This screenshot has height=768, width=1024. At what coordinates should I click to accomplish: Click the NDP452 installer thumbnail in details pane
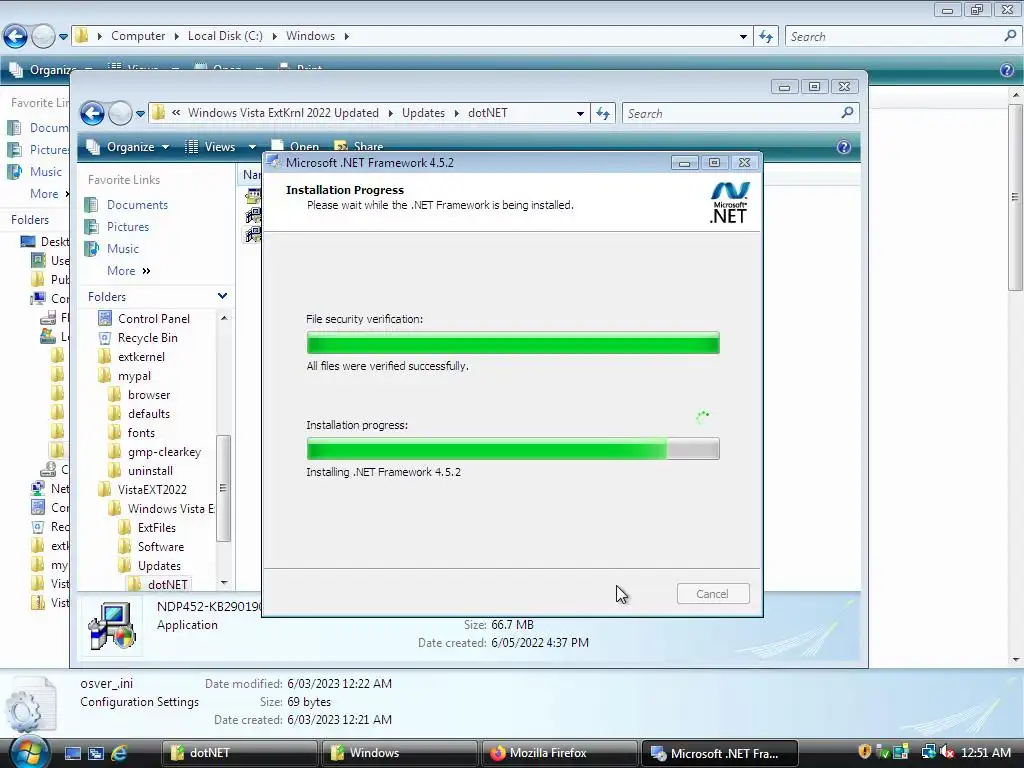point(112,626)
